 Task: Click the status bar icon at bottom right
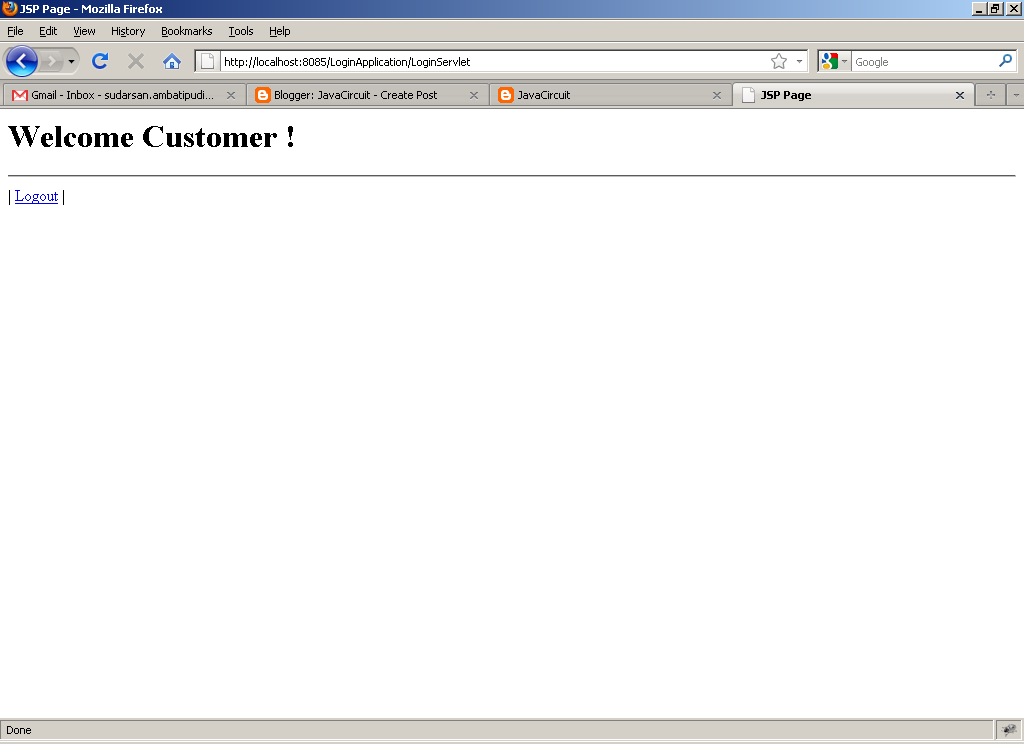(1009, 730)
